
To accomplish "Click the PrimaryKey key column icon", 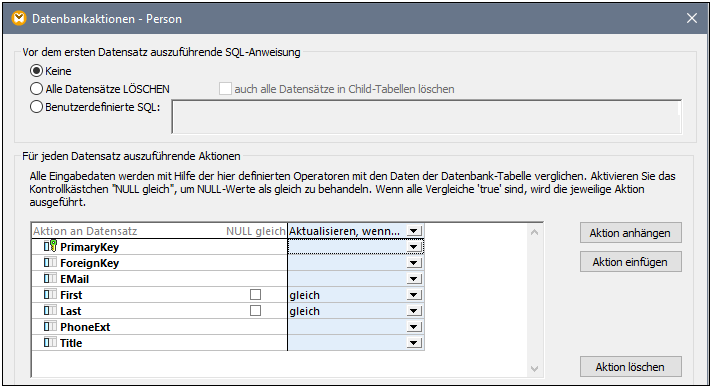I will coord(50,247).
